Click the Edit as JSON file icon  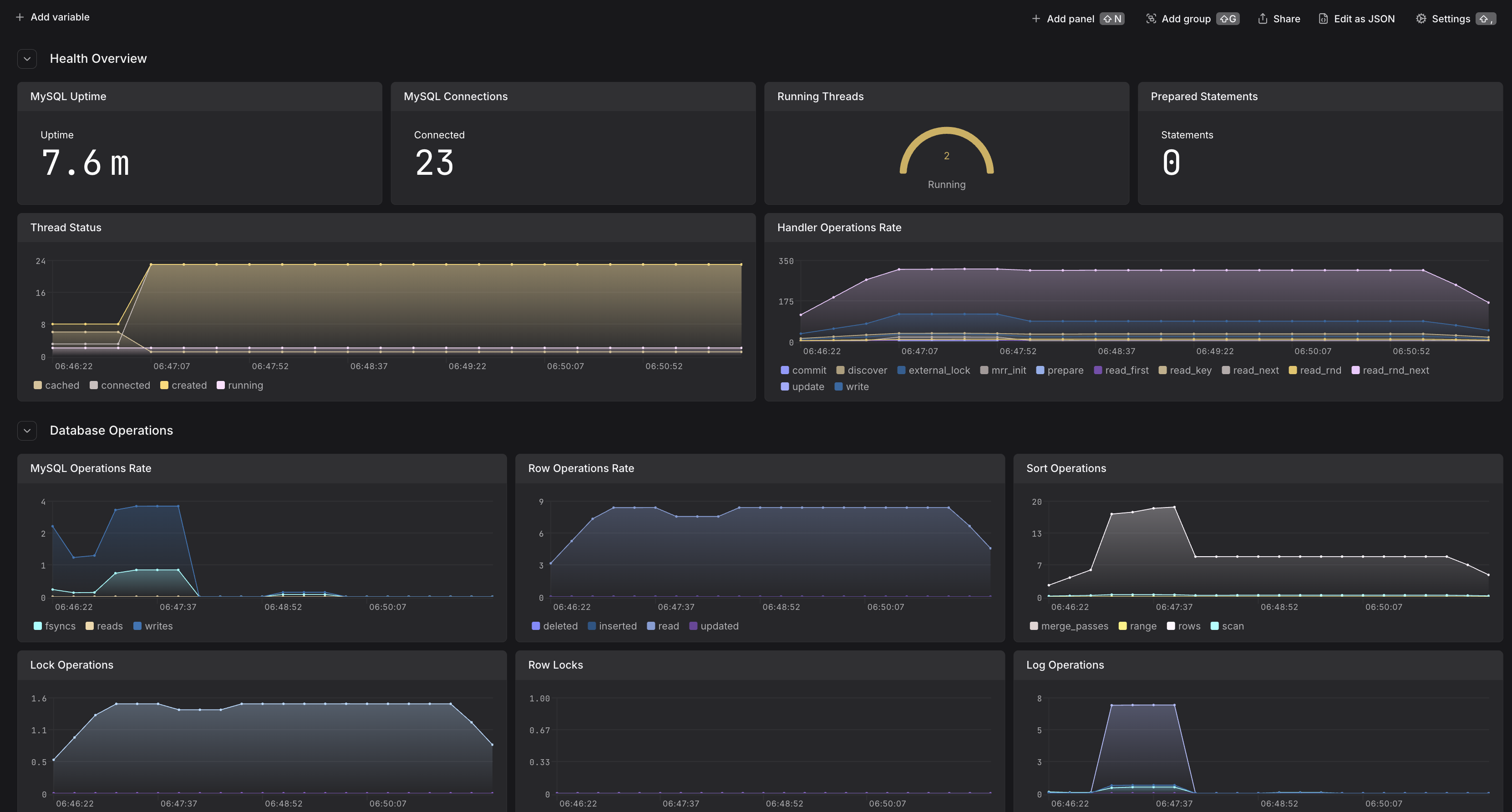pos(1324,19)
